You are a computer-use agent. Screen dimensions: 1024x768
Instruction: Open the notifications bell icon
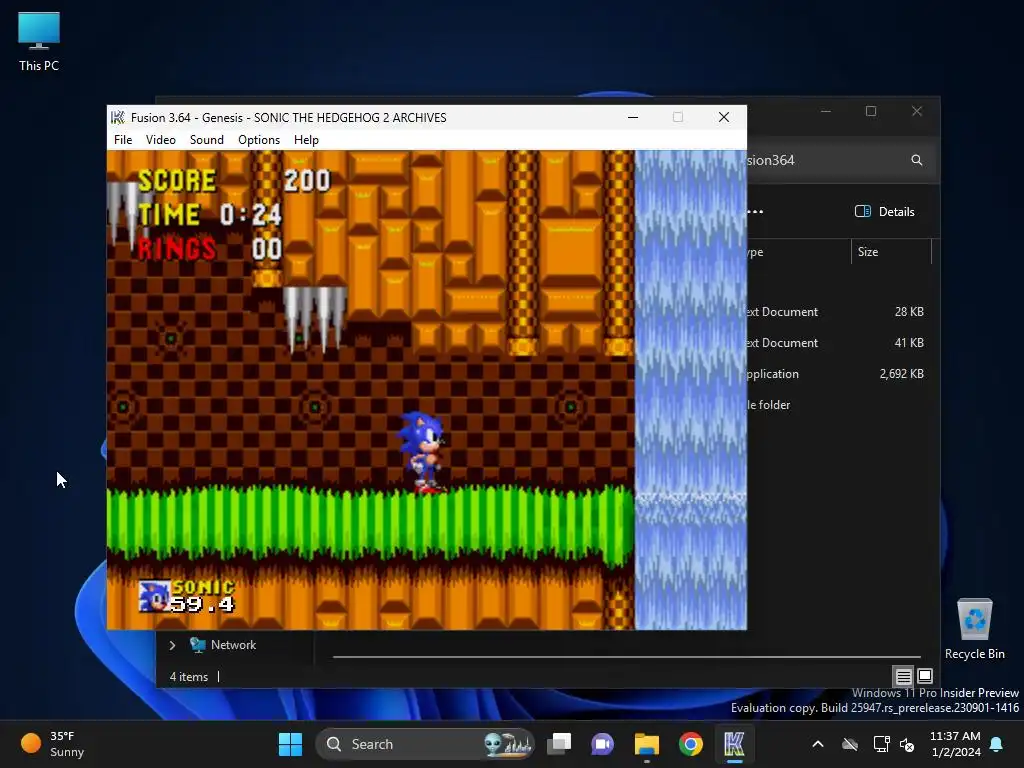(x=997, y=744)
